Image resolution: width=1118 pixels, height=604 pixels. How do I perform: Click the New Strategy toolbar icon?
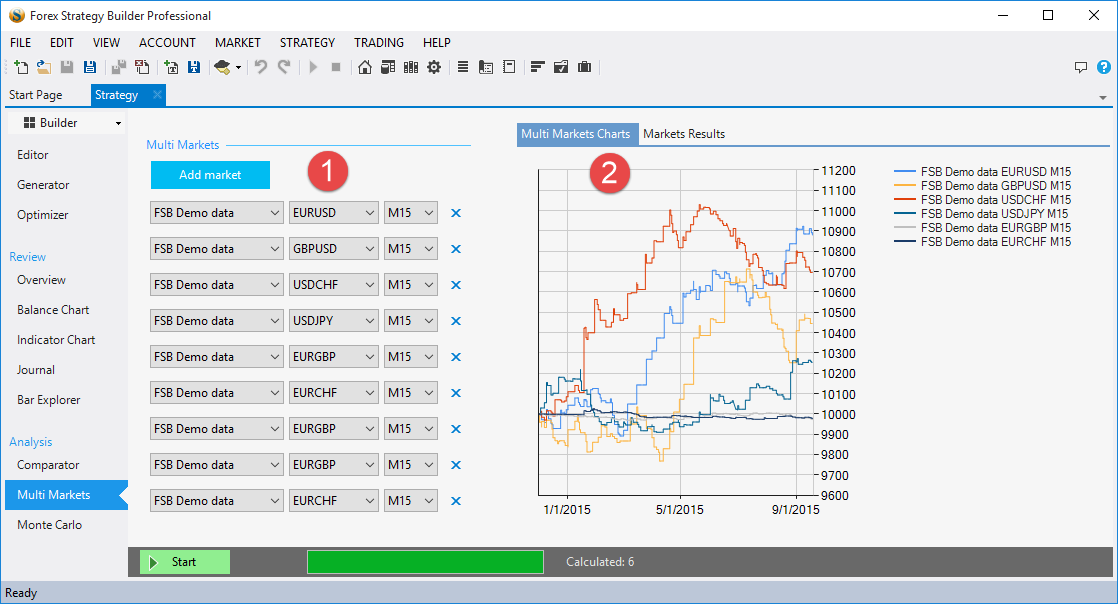21,67
